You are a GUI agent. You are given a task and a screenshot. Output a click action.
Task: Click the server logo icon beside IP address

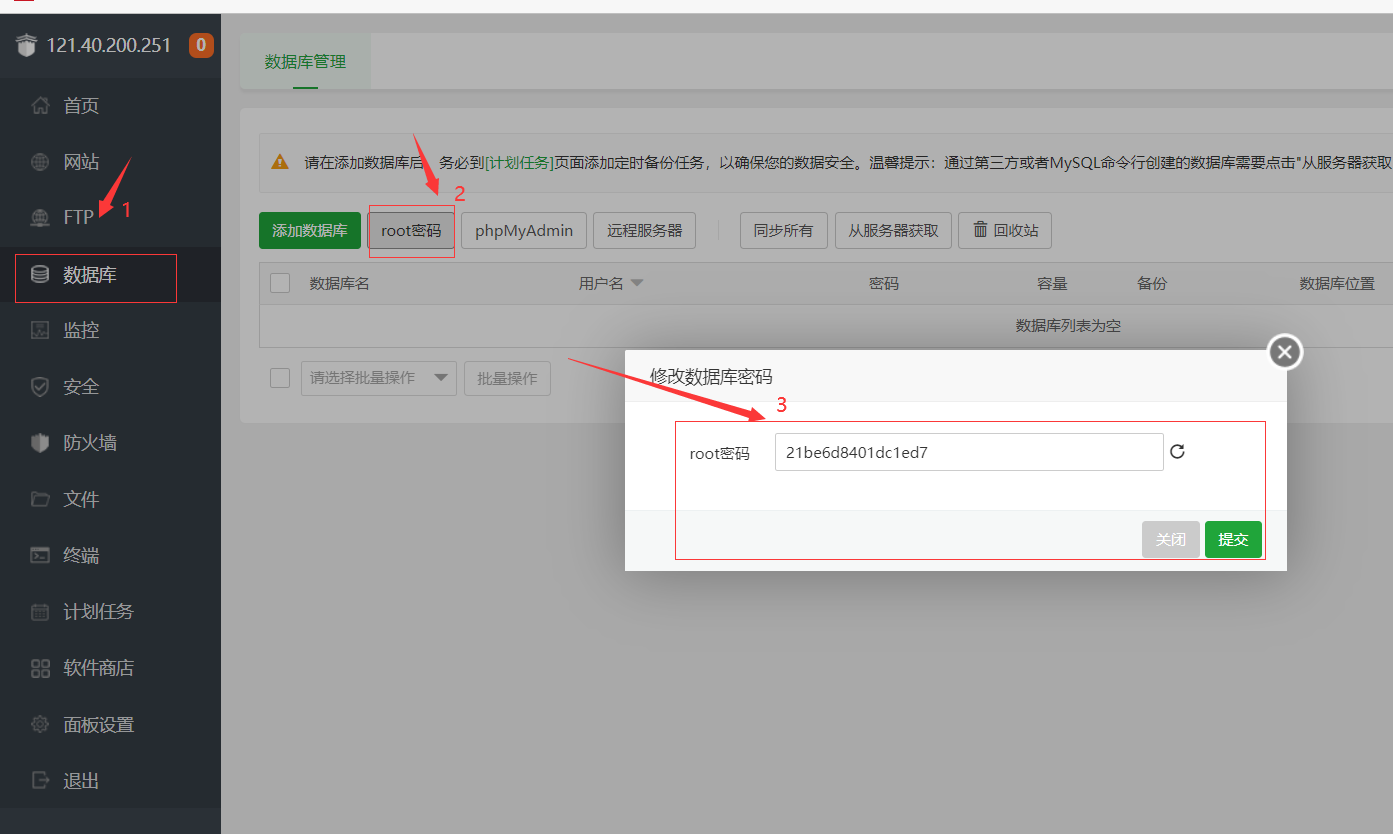(x=26, y=46)
